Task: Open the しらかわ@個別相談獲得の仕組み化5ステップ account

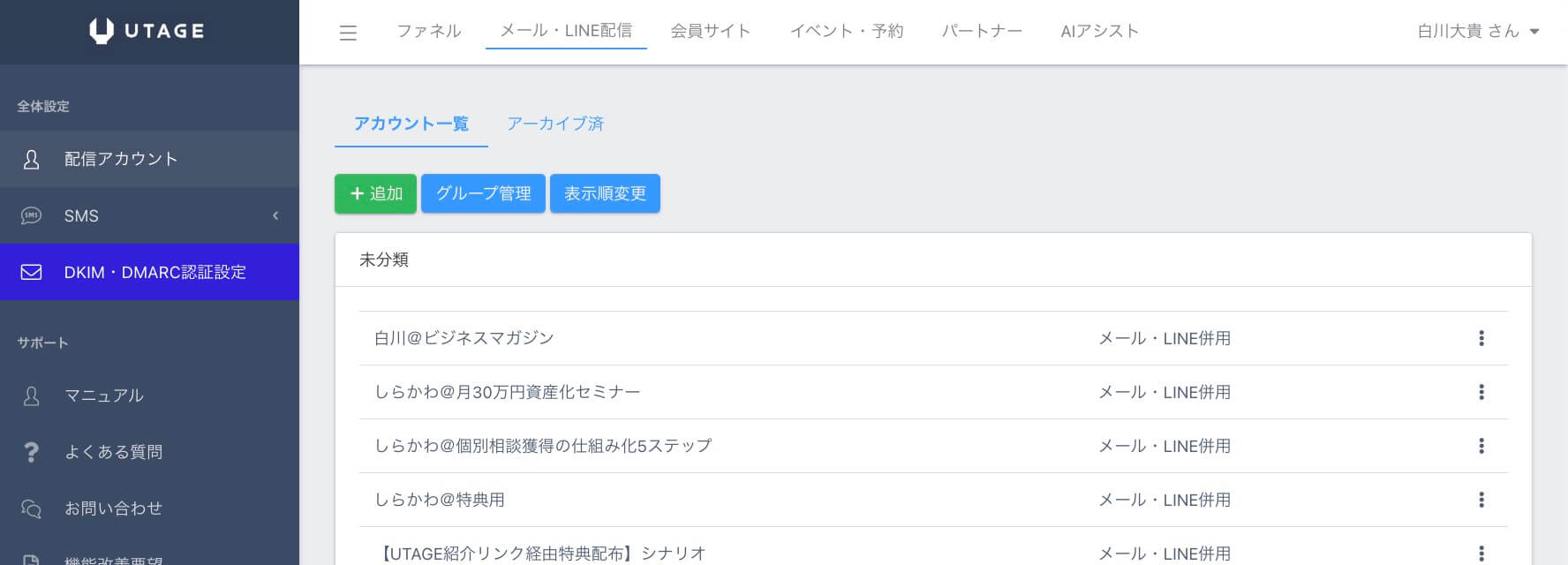Action: click(543, 446)
